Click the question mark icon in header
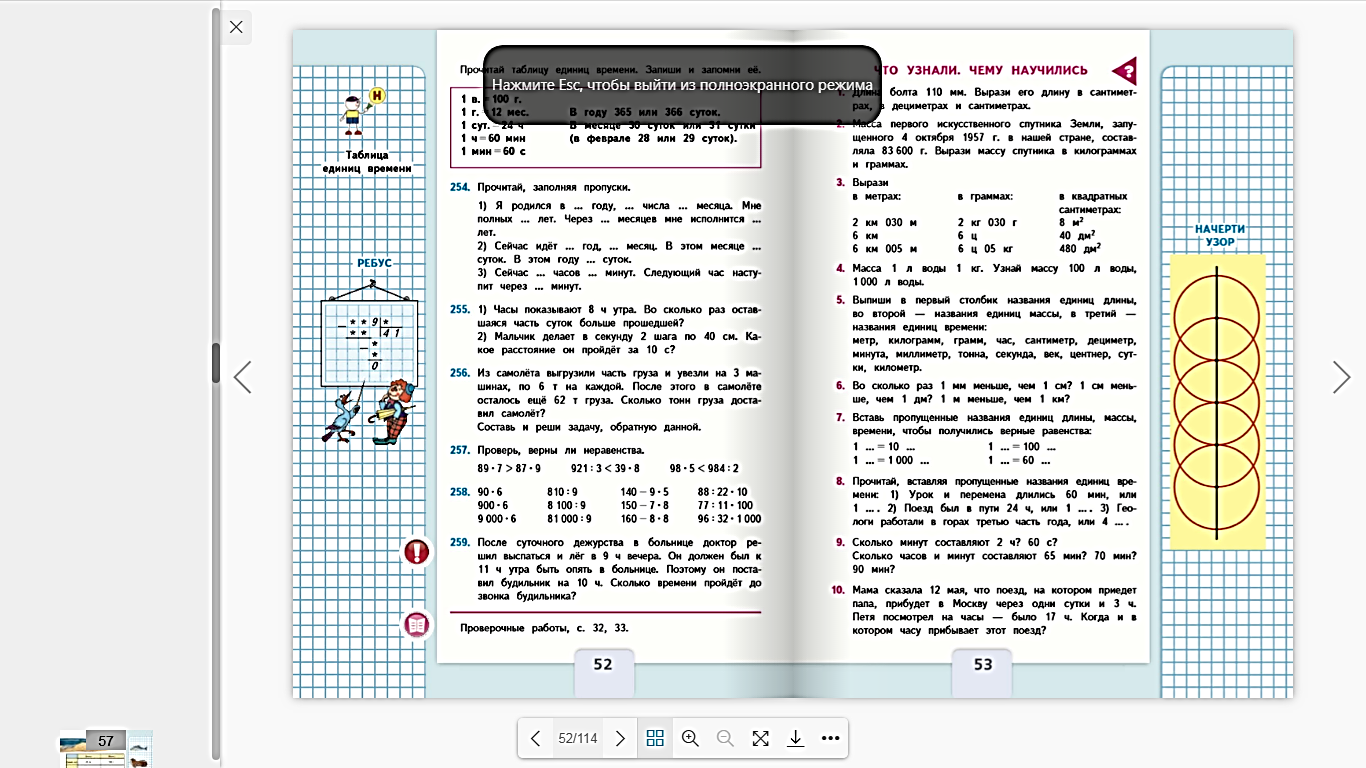Image resolution: width=1366 pixels, height=768 pixels. [1126, 71]
